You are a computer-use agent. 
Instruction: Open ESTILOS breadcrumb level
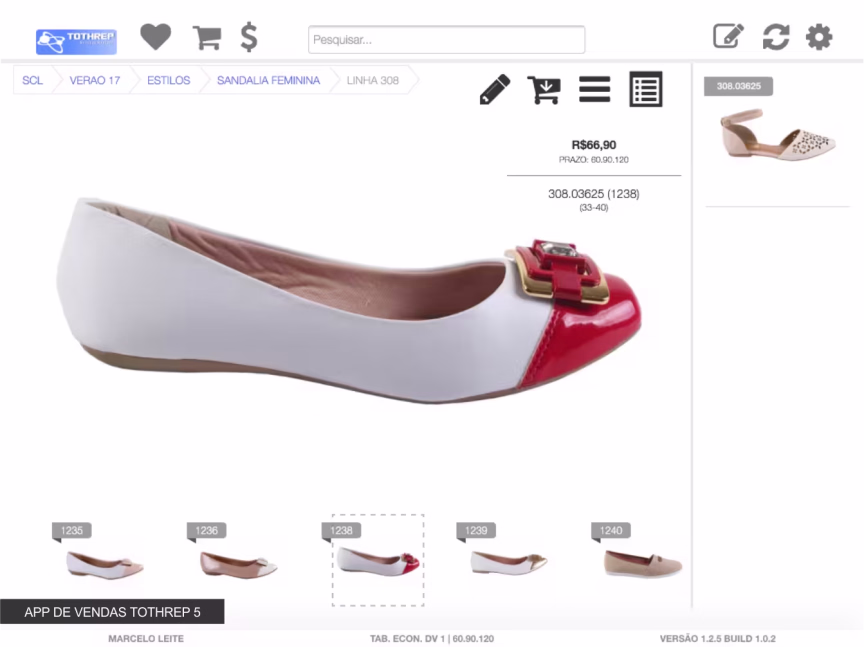(168, 81)
